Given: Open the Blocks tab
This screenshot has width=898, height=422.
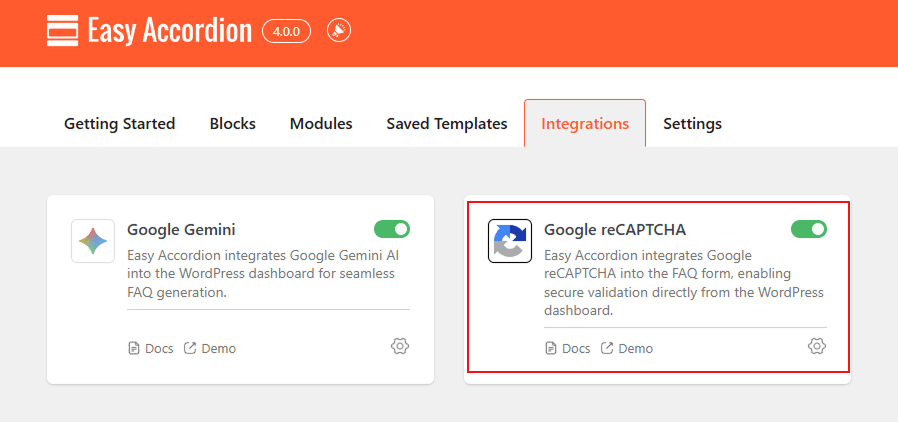Looking at the screenshot, I should (x=232, y=124).
